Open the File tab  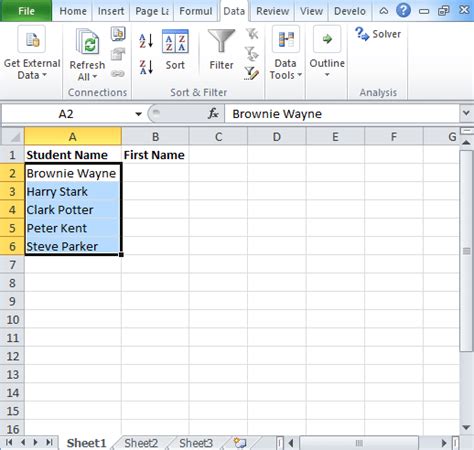point(26,11)
